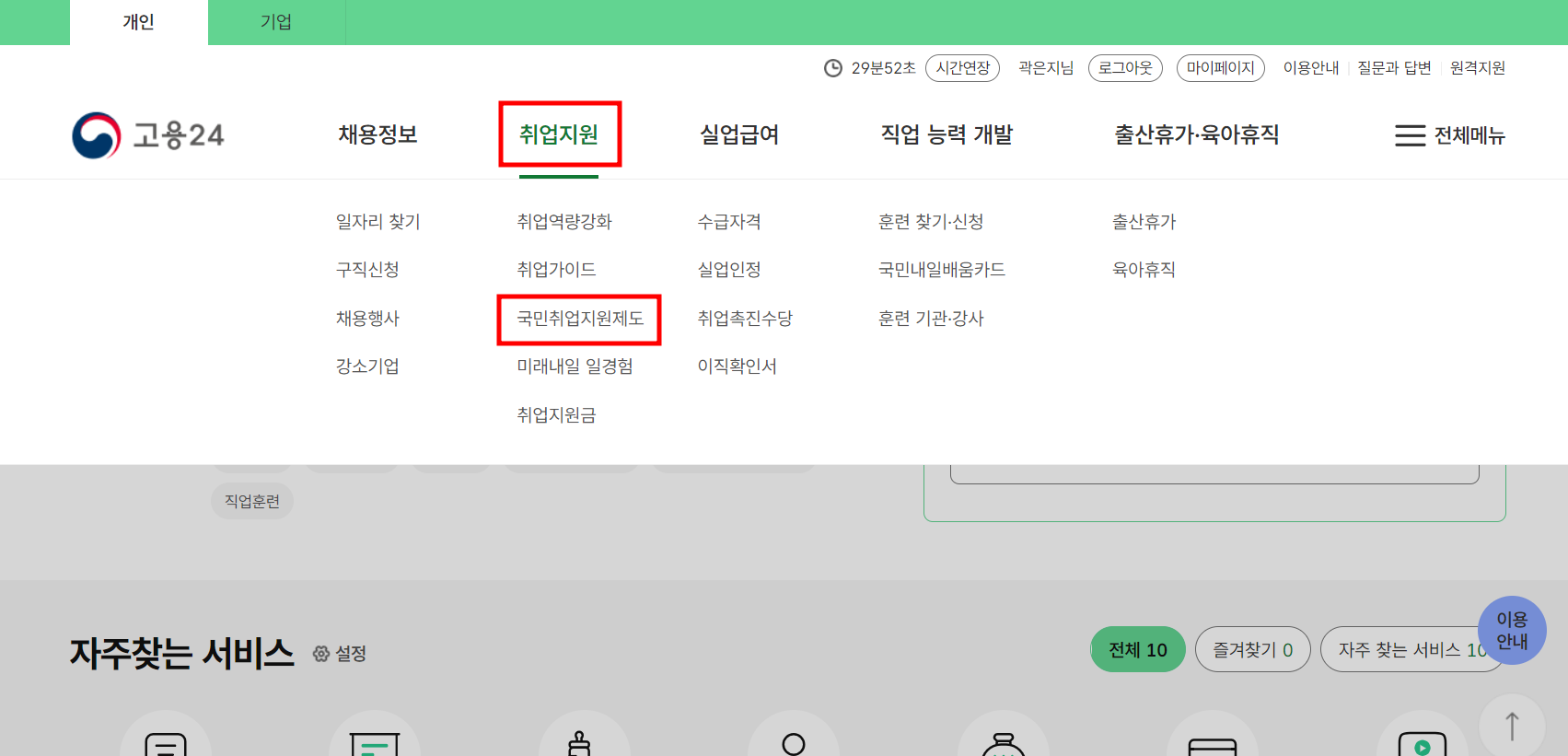Image resolution: width=1568 pixels, height=756 pixels.
Task: Open 마이페이지
Action: coord(1221,68)
